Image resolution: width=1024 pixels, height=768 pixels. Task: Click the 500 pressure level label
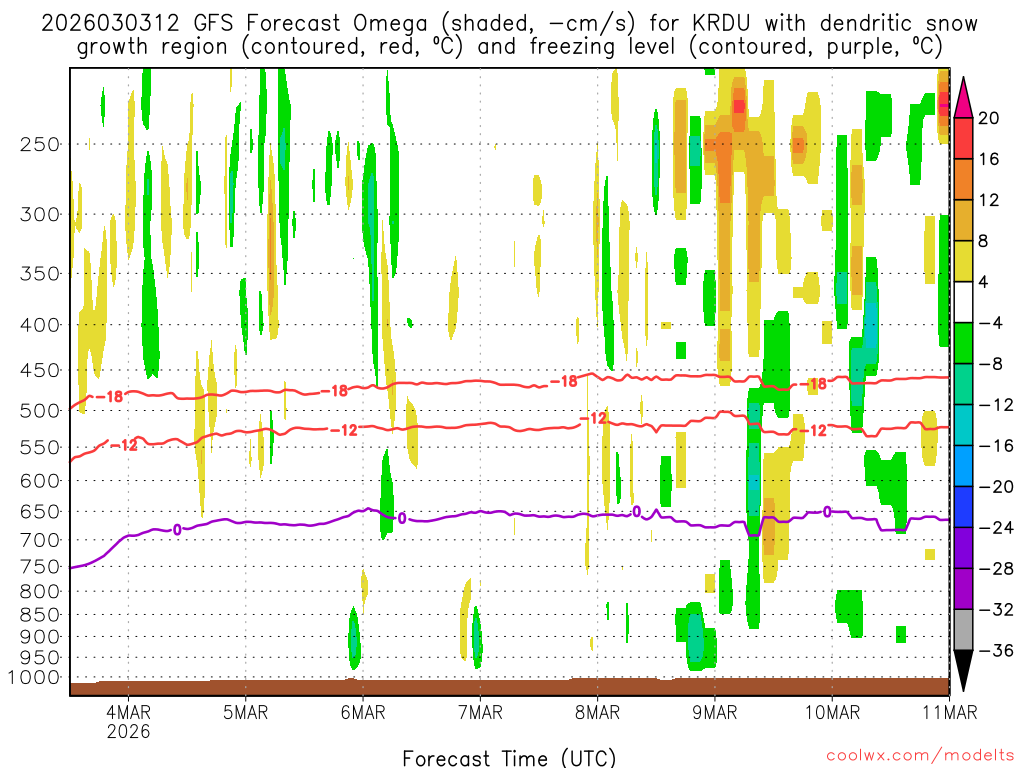click(39, 411)
